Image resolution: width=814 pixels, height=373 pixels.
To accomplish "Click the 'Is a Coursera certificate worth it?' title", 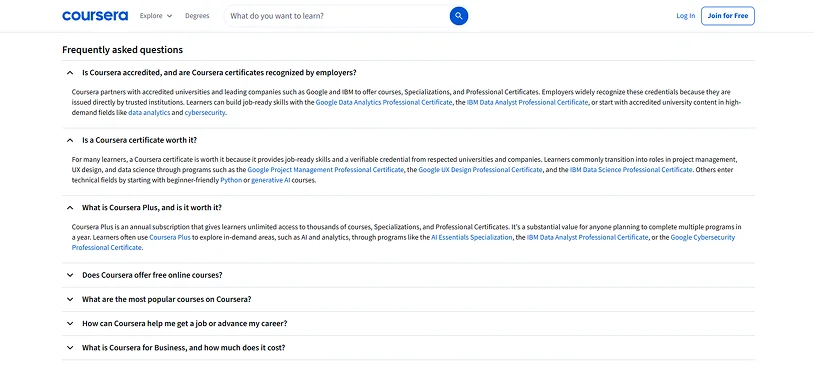I will 139,140.
